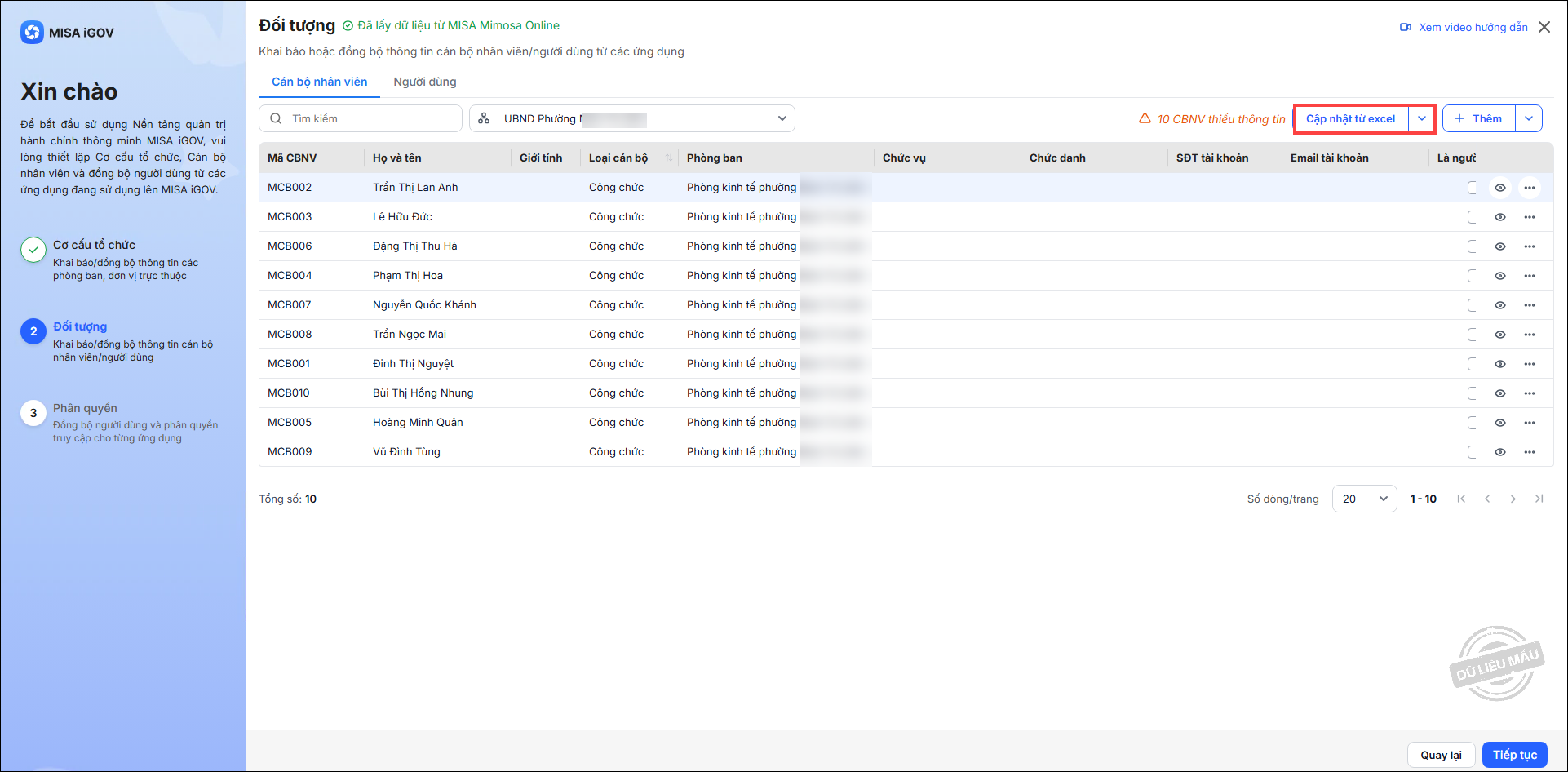Click the Thêm button
Image resolution: width=1568 pixels, height=772 pixels.
point(1479,118)
